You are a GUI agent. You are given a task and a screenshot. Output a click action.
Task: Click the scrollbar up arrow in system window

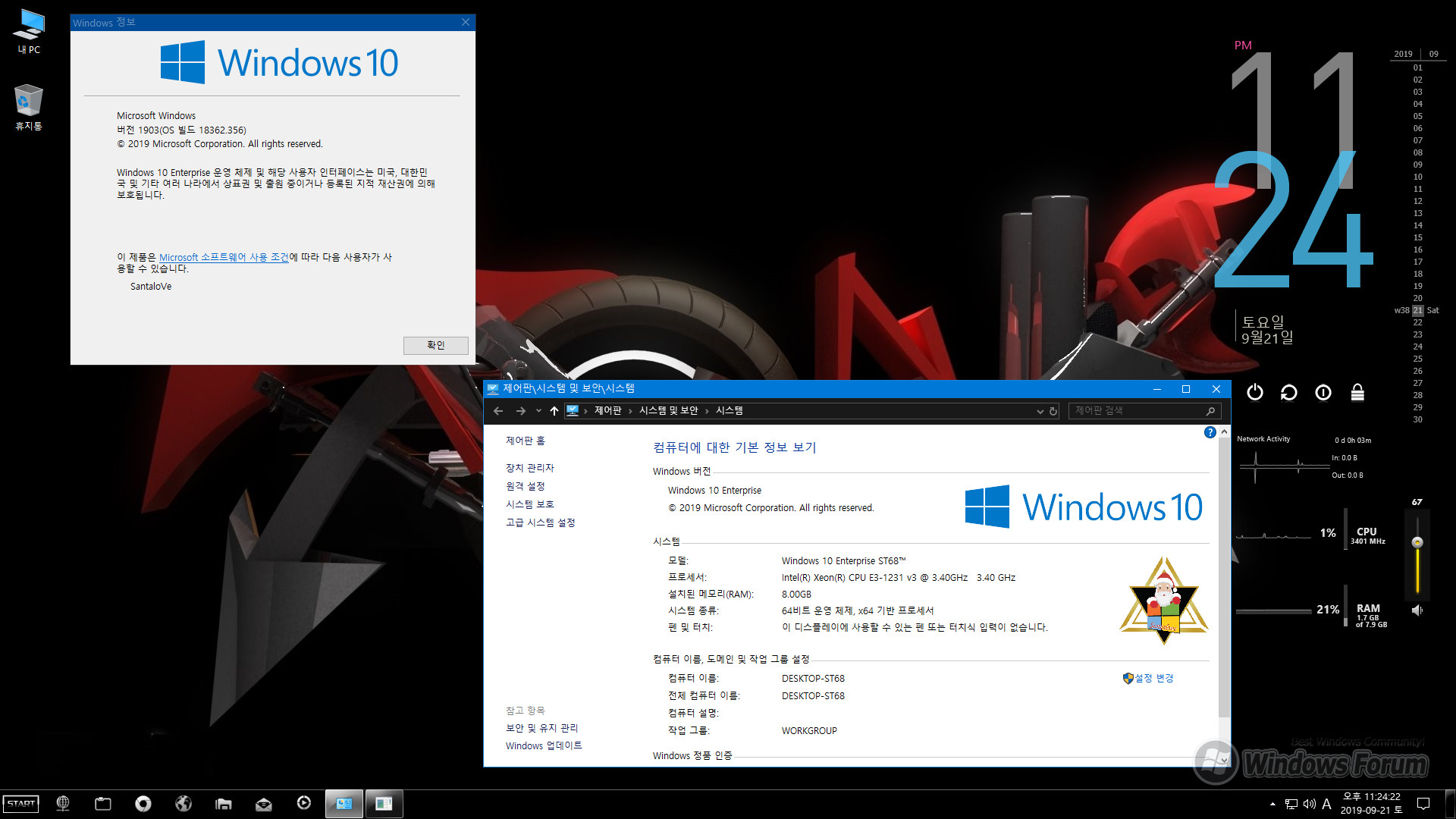click(x=1223, y=431)
